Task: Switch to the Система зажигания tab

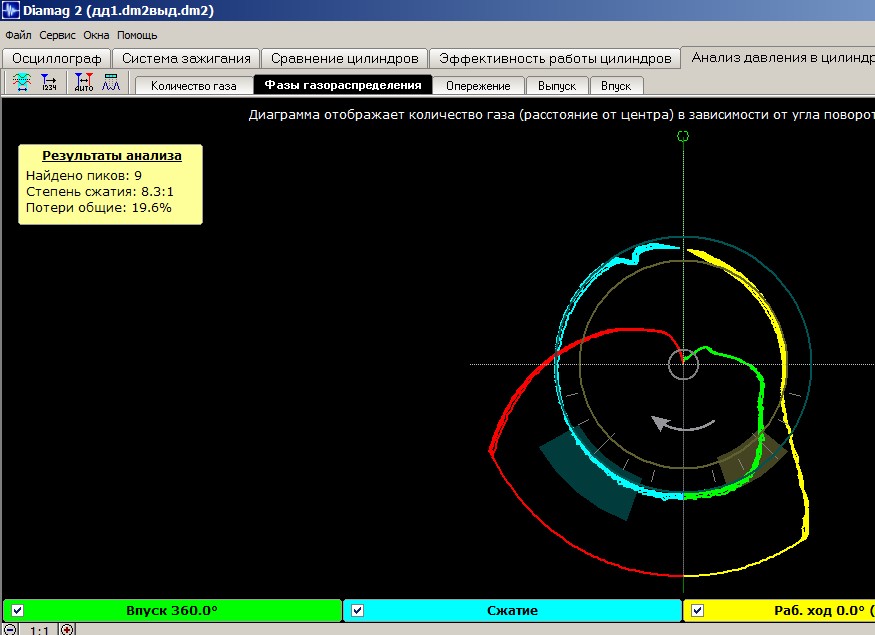Action: click(186, 59)
